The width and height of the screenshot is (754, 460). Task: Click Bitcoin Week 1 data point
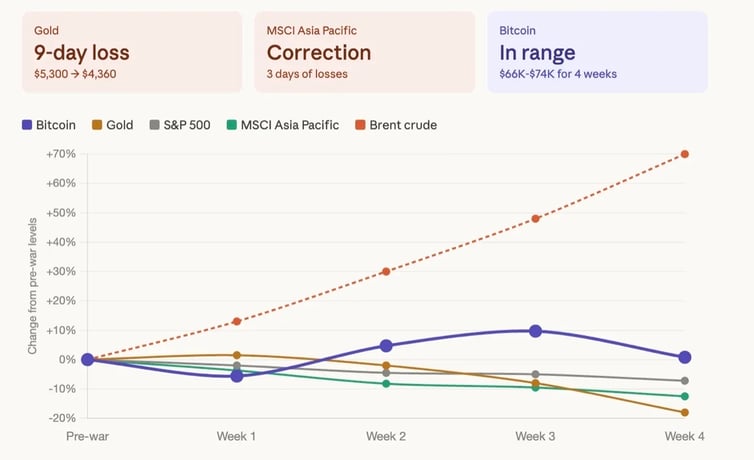237,375
